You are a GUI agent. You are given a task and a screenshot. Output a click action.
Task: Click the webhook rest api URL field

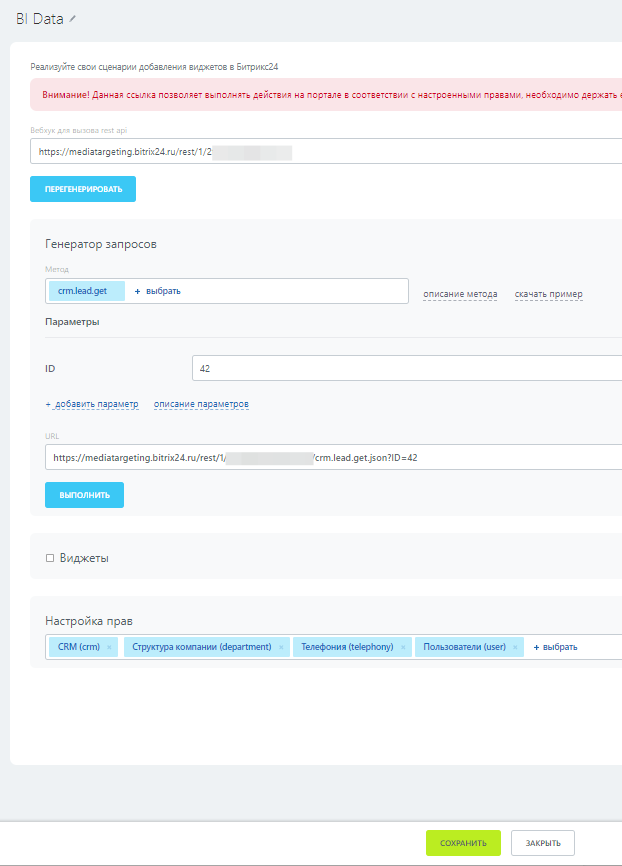tap(320, 152)
